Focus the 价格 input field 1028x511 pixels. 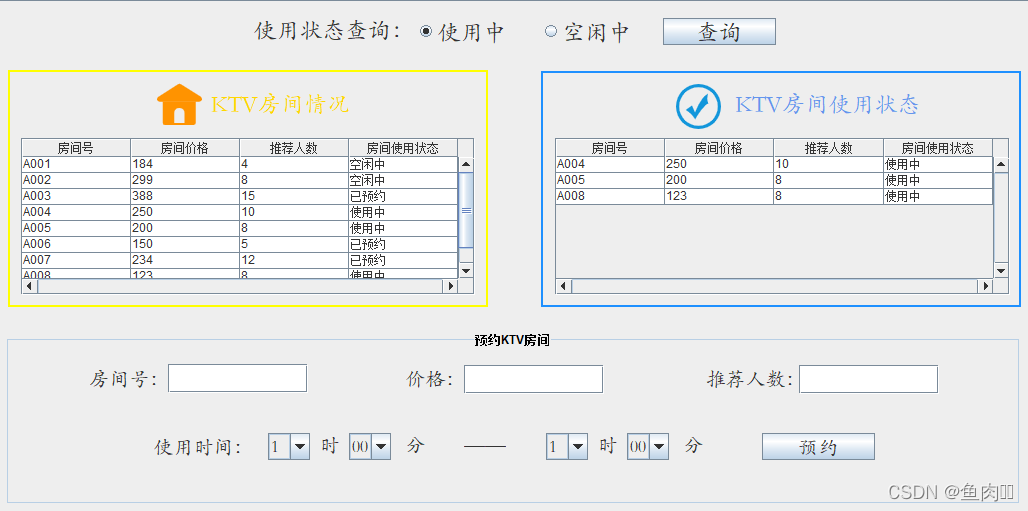533,378
